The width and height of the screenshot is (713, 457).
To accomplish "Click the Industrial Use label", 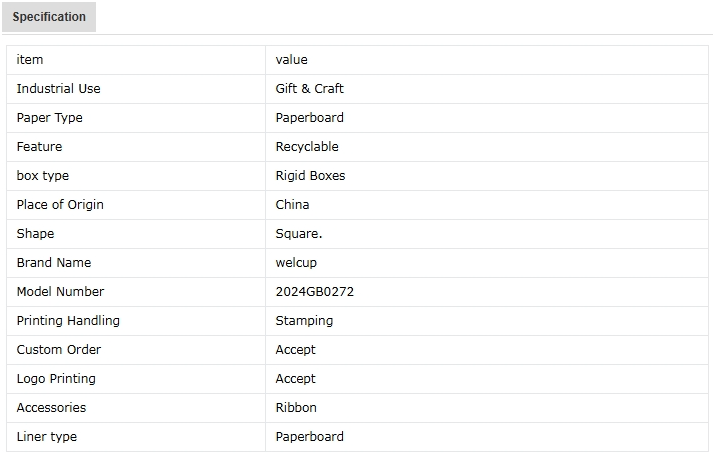I will pyautogui.click(x=59, y=89).
